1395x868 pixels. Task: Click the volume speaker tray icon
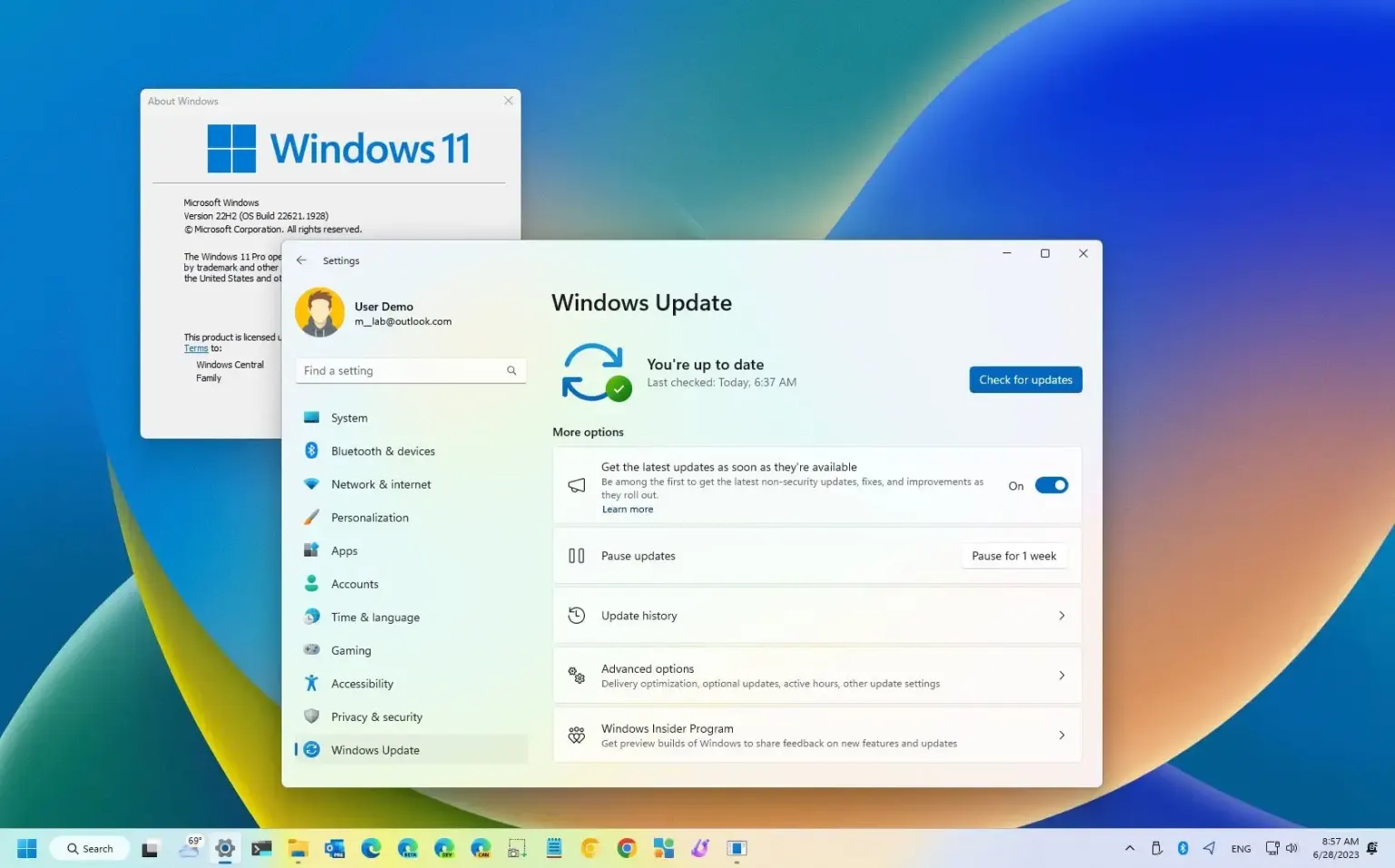pos(1291,848)
